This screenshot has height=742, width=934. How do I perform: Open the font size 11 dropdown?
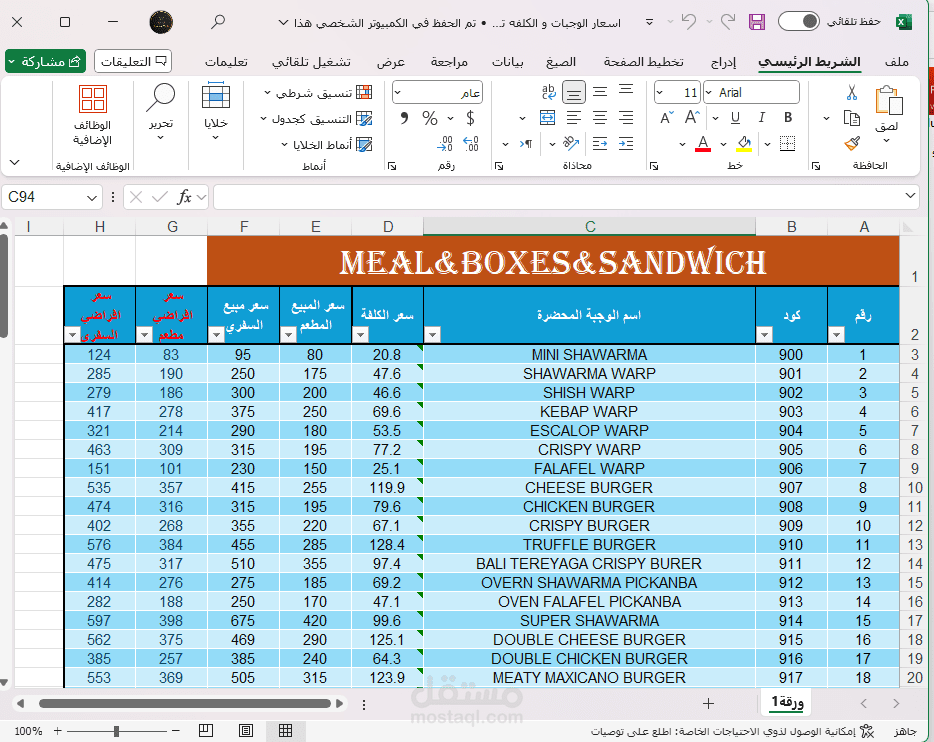[659, 92]
